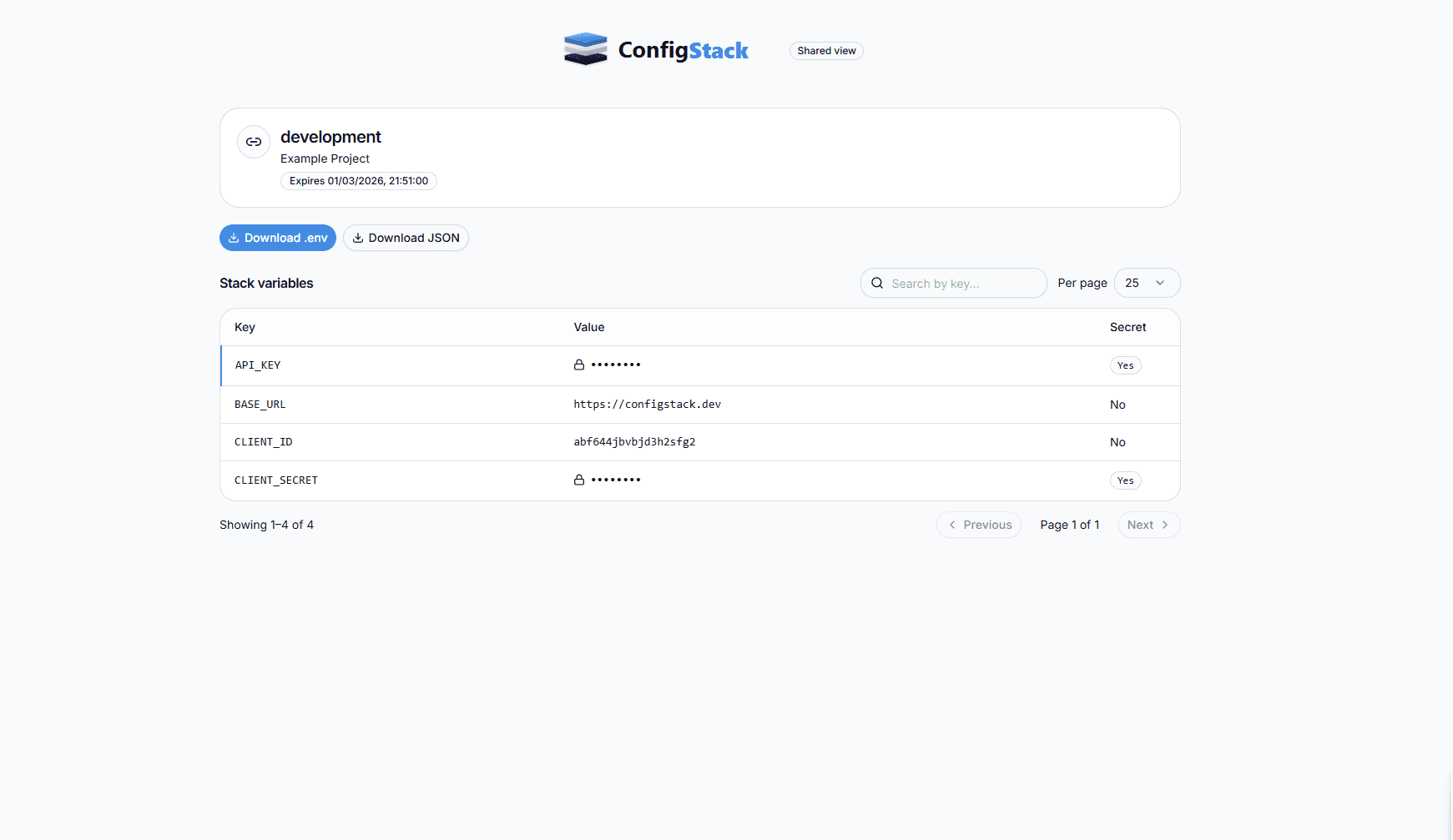1453x840 pixels.
Task: Open the Per page dropdown
Action: click(1147, 283)
